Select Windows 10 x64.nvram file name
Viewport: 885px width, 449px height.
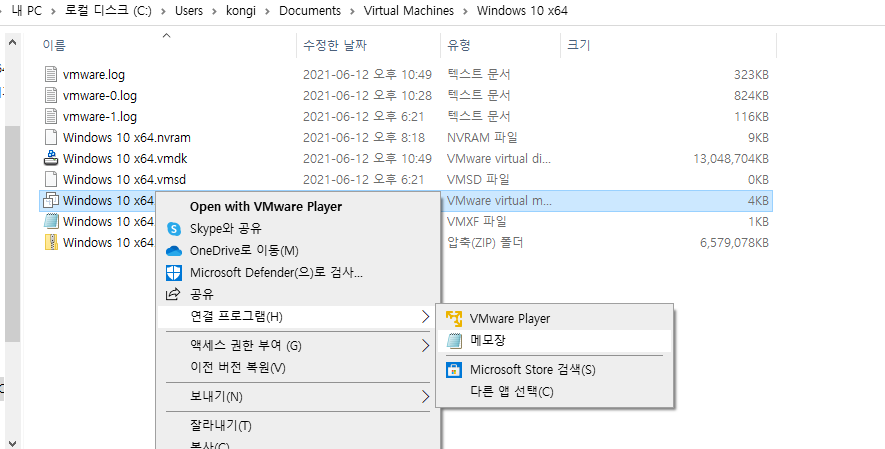click(x=126, y=138)
